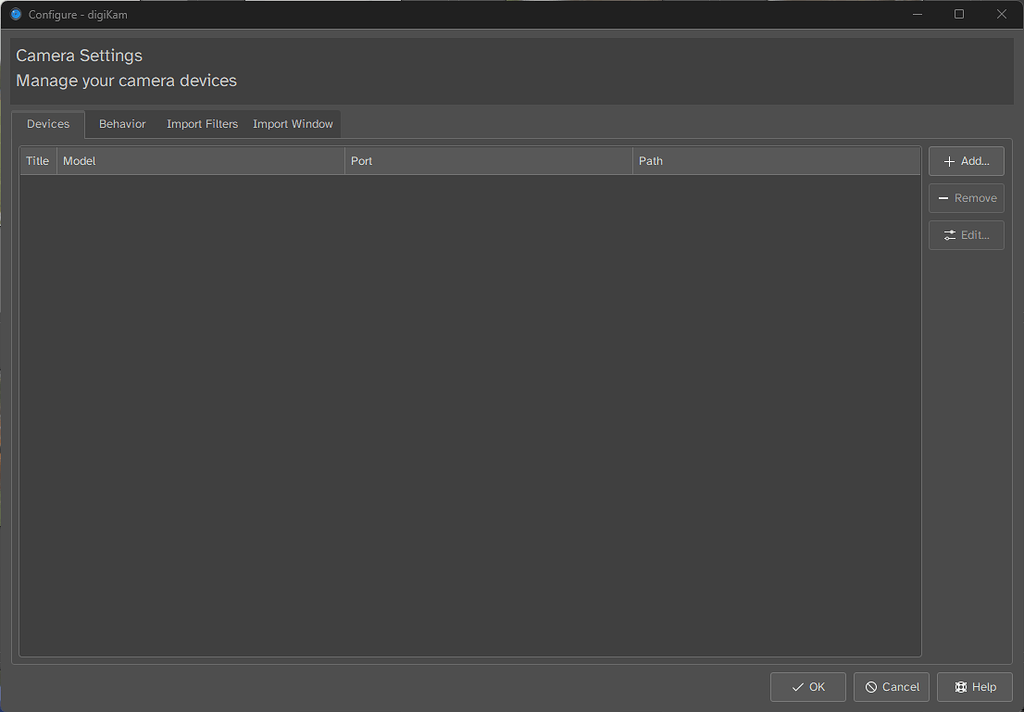Click the Remove button
The image size is (1024, 712).
(966, 198)
